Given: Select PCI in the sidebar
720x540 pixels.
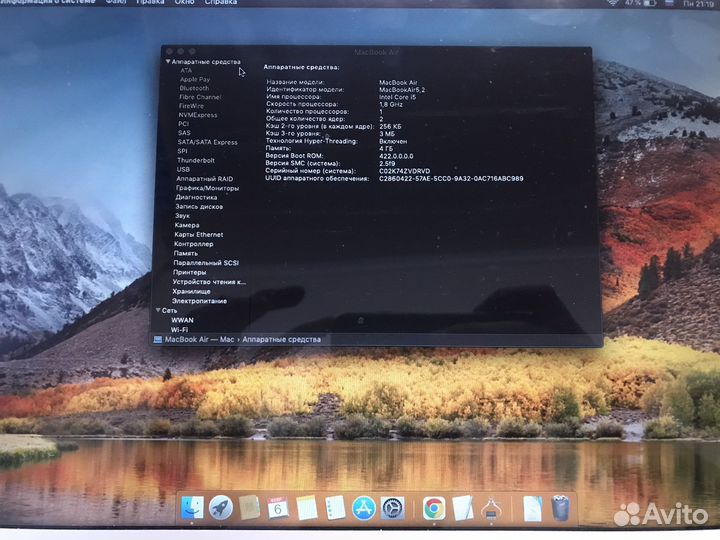Looking at the screenshot, I should [x=184, y=124].
